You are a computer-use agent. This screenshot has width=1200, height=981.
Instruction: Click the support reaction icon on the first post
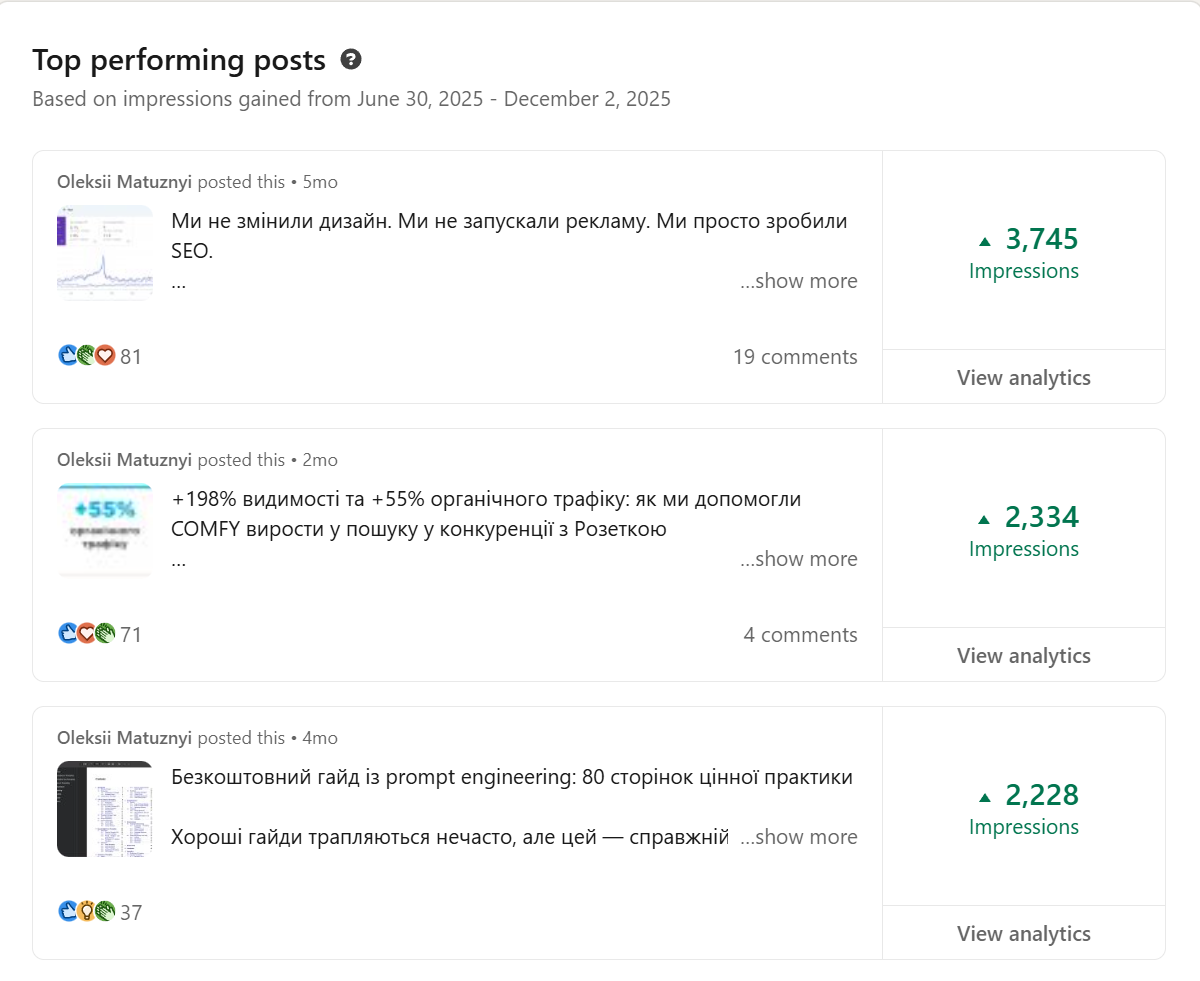86,355
